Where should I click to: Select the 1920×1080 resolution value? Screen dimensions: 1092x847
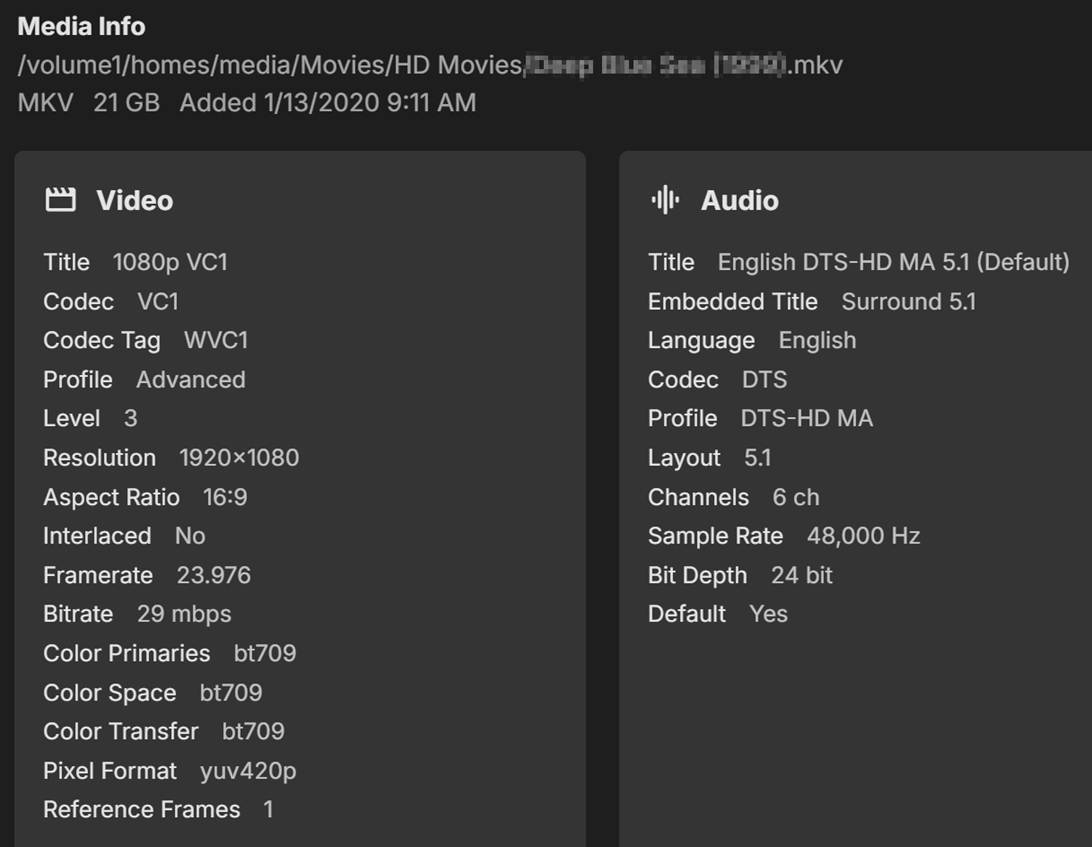(x=238, y=458)
